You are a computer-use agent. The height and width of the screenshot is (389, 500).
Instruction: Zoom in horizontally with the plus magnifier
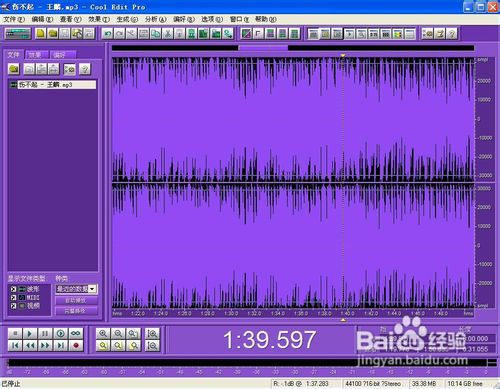click(103, 333)
